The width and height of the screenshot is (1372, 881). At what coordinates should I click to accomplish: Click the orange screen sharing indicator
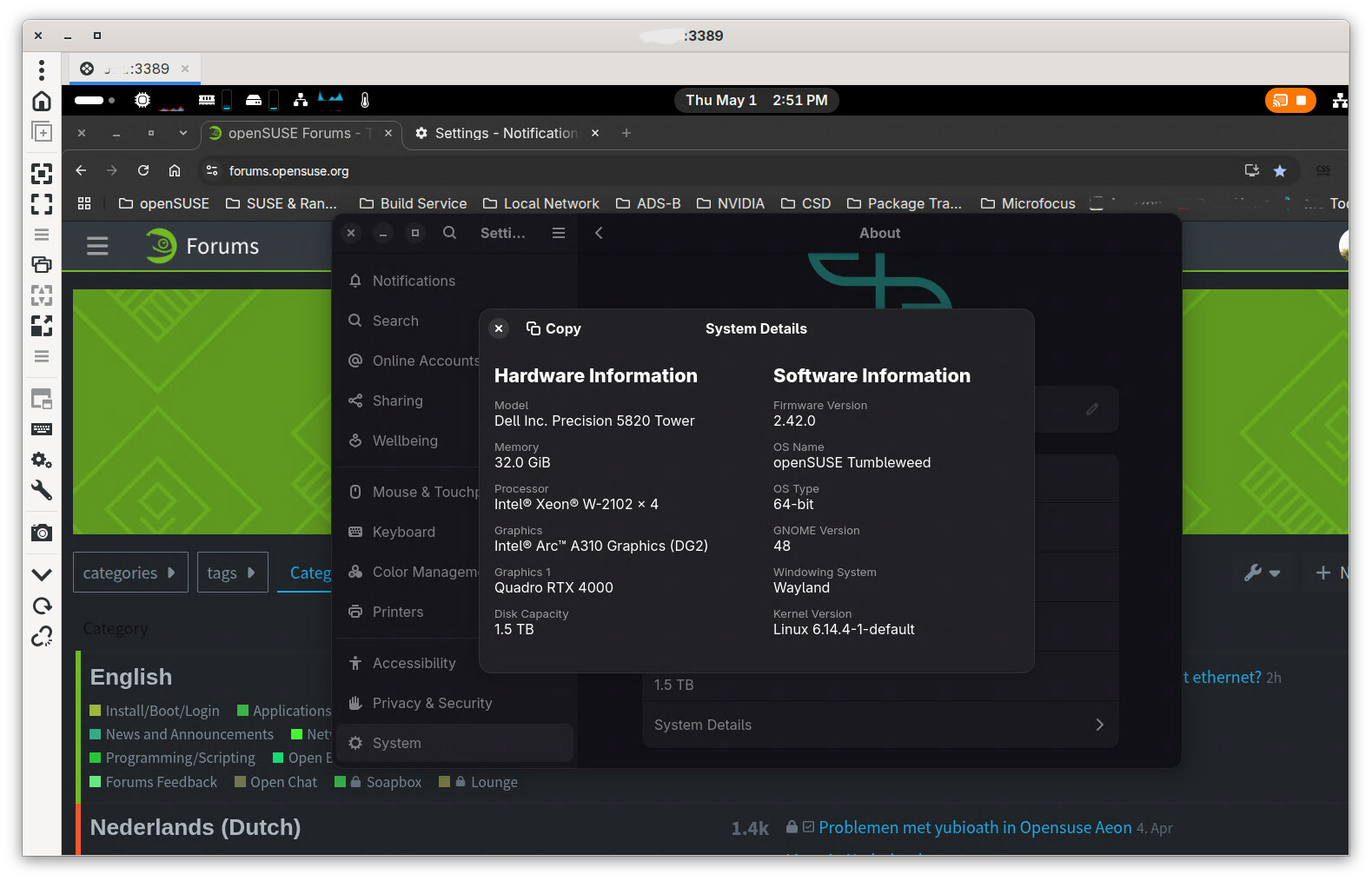point(1290,100)
